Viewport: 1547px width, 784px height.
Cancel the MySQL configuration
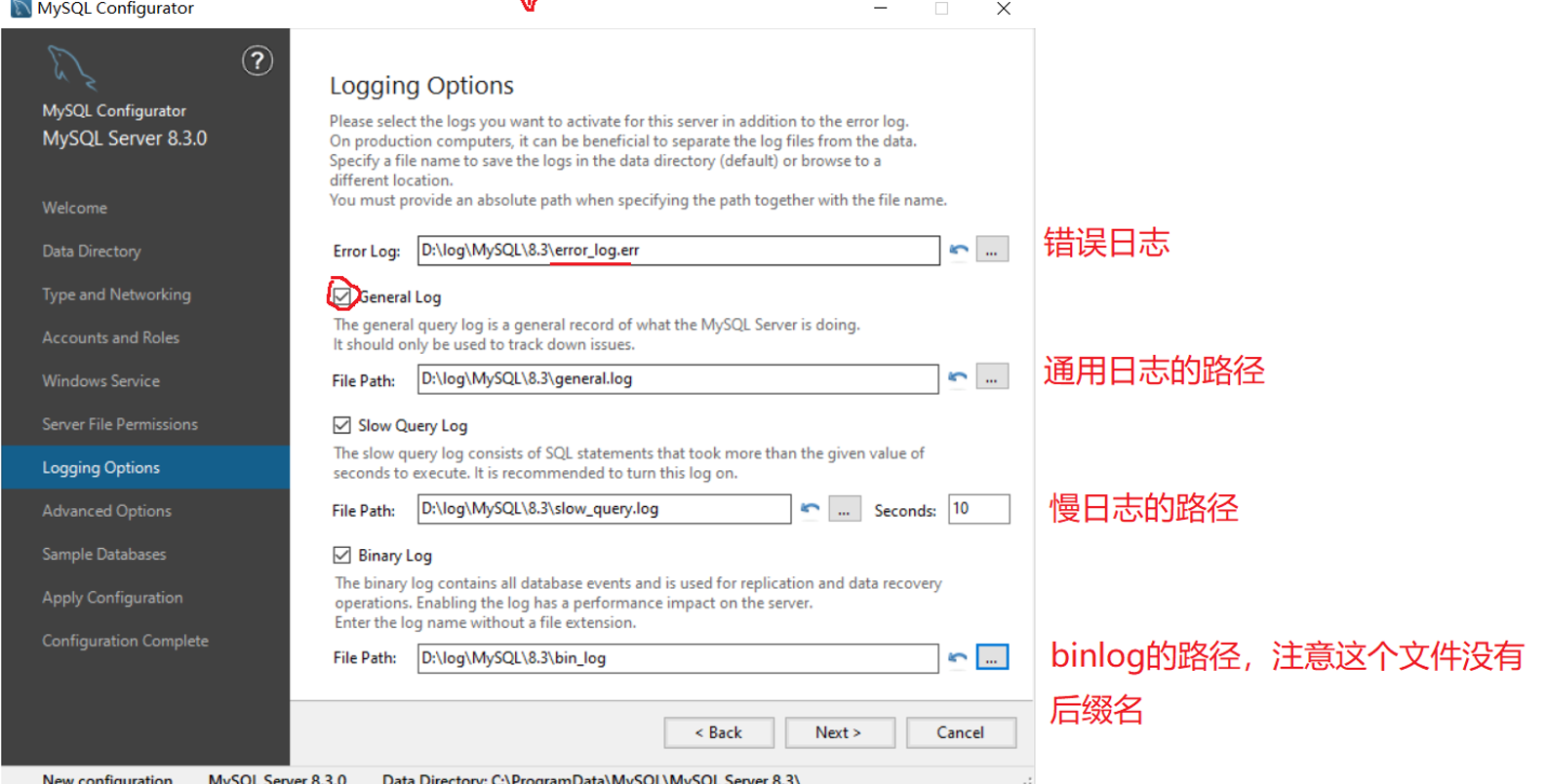pos(961,732)
